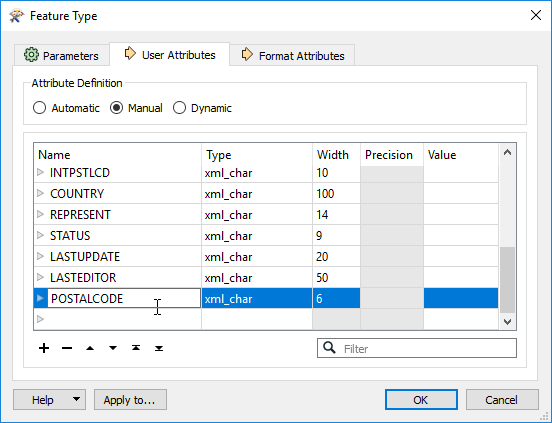Switch to the Parameters tab
The image size is (552, 423).
62,55
